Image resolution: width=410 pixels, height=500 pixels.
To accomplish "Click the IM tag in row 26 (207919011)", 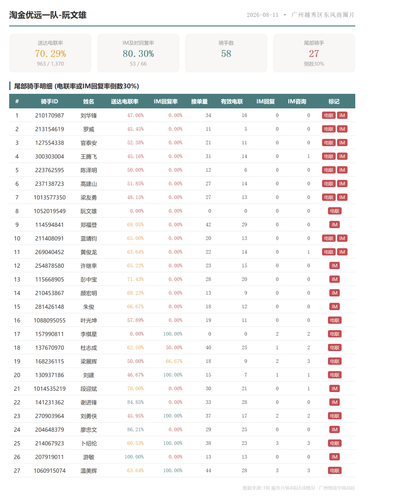I will [335, 457].
